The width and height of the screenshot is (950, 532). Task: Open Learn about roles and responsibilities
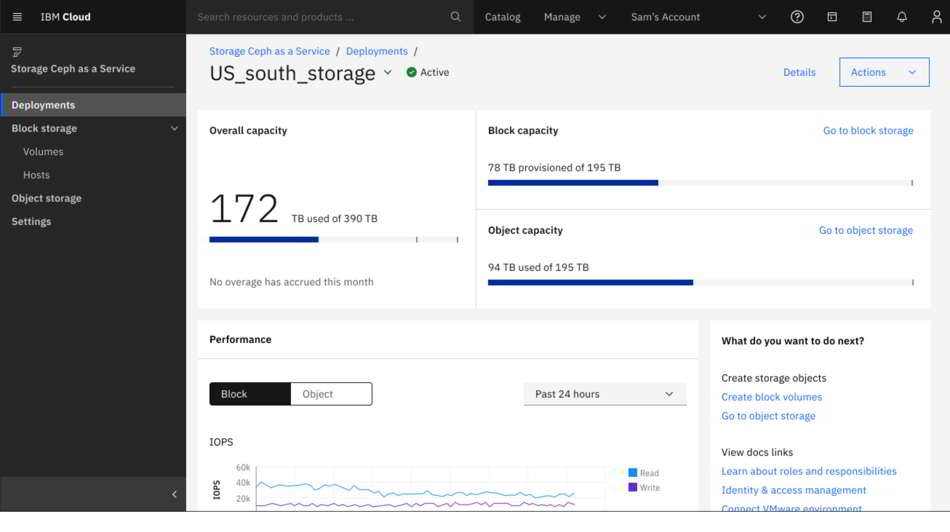809,471
